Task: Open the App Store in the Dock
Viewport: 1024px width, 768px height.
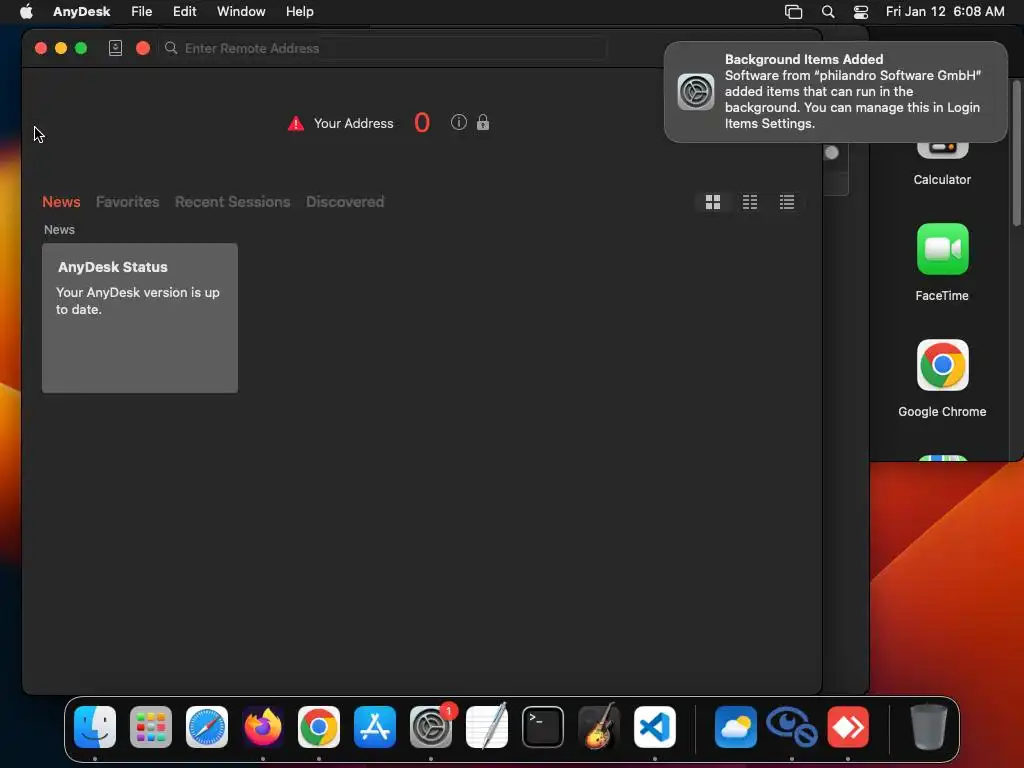Action: (375, 727)
